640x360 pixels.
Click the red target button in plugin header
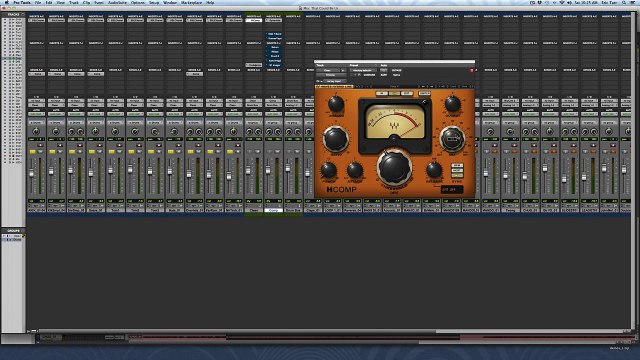pos(472,70)
